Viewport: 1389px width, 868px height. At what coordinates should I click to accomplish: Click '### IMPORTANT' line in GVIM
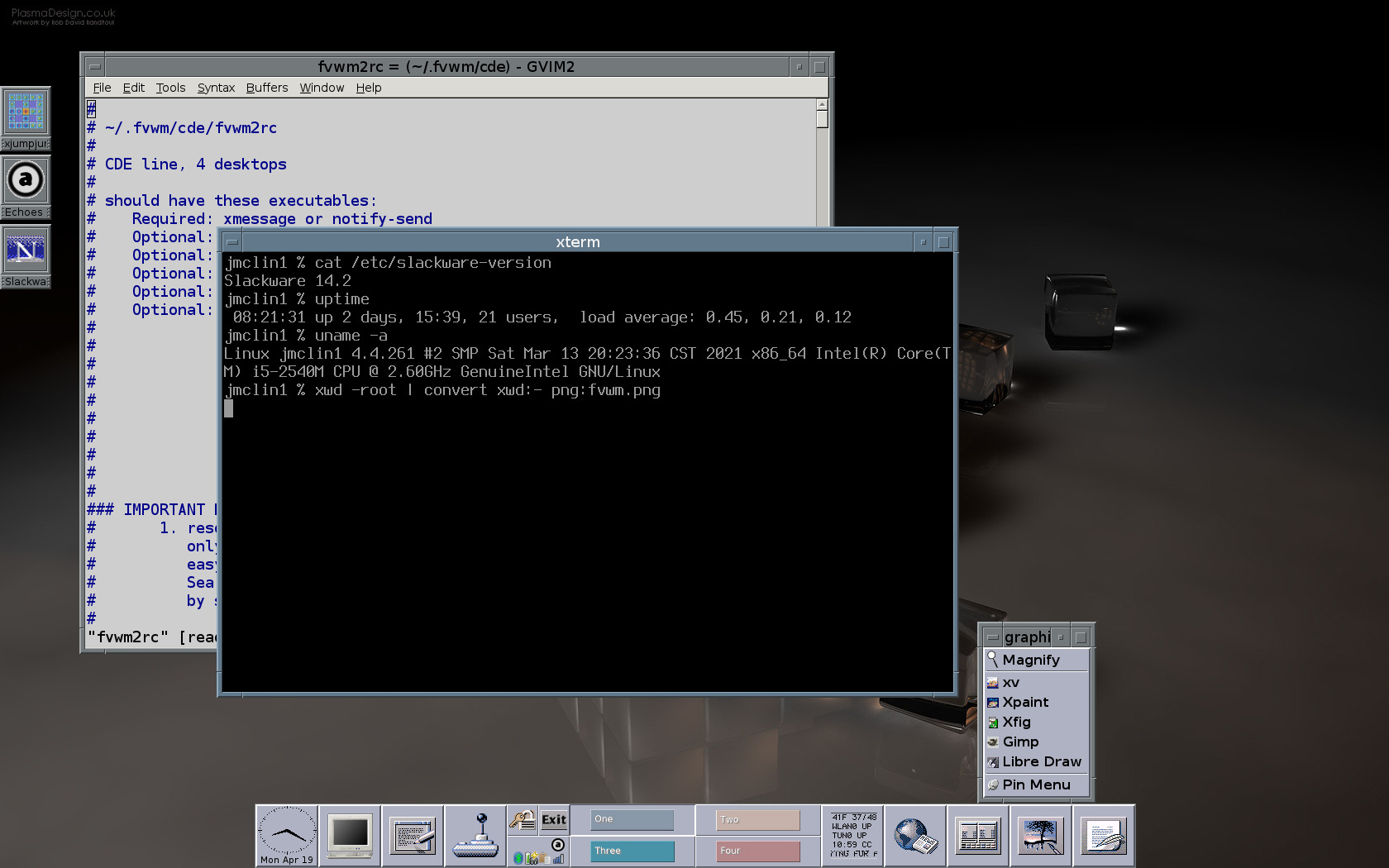(152, 510)
